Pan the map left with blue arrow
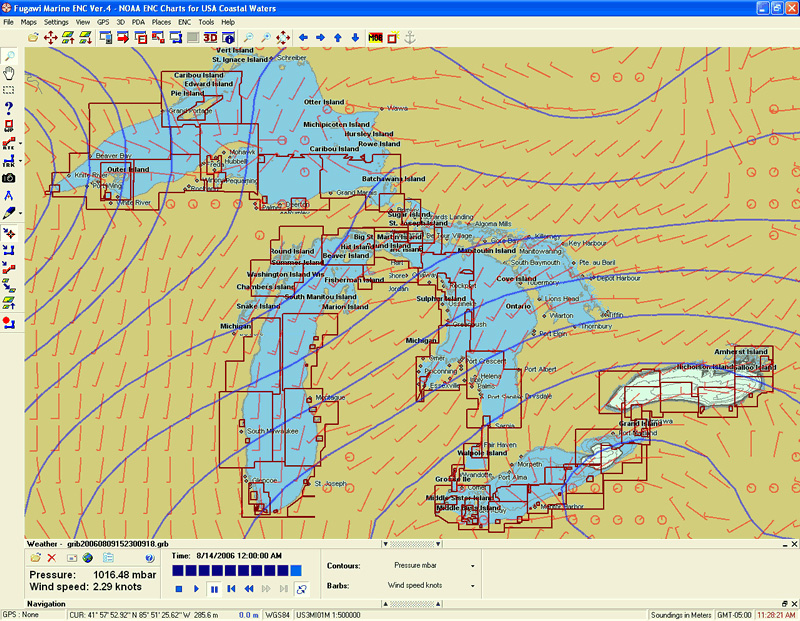The height and width of the screenshot is (621, 800). click(303, 37)
